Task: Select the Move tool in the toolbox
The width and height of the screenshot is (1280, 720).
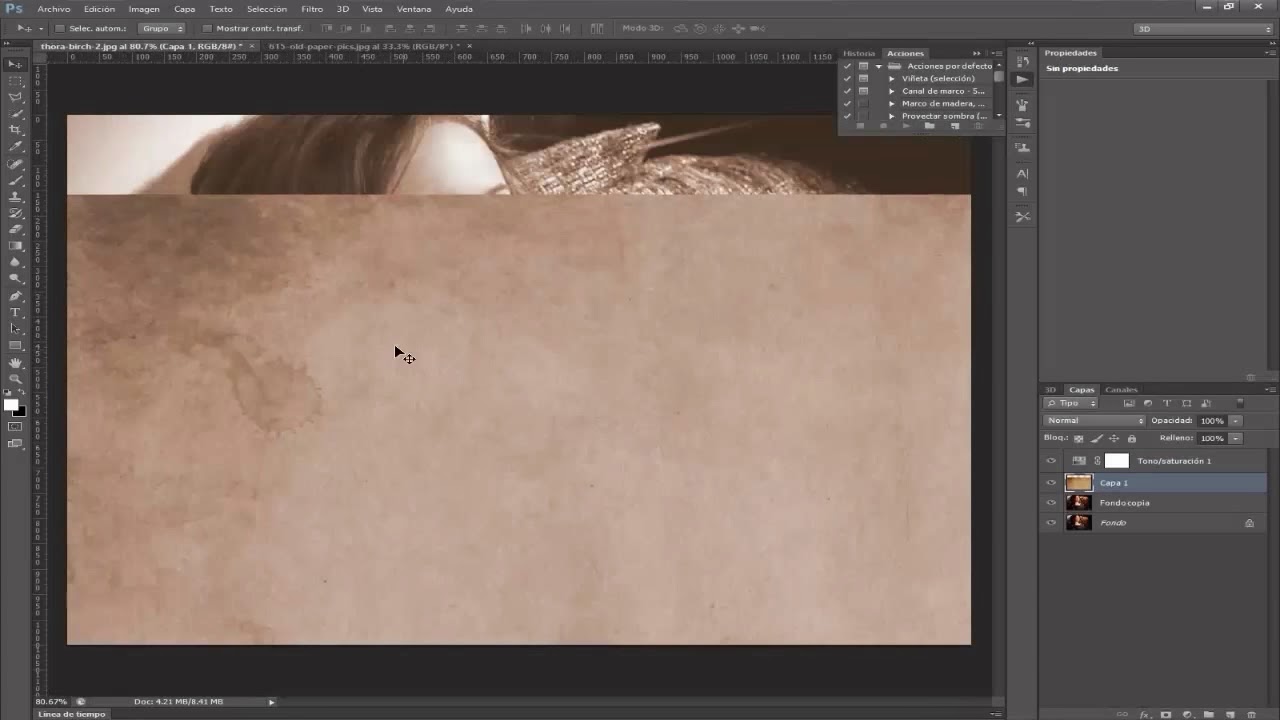Action: pos(15,64)
